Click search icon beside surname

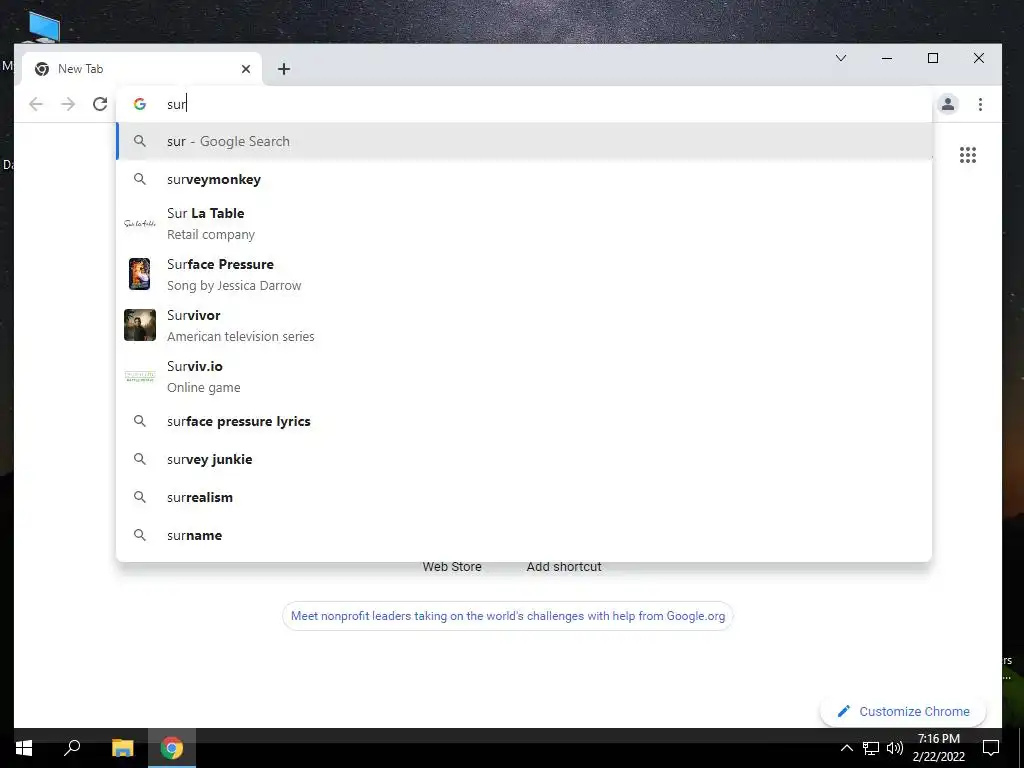click(x=140, y=535)
